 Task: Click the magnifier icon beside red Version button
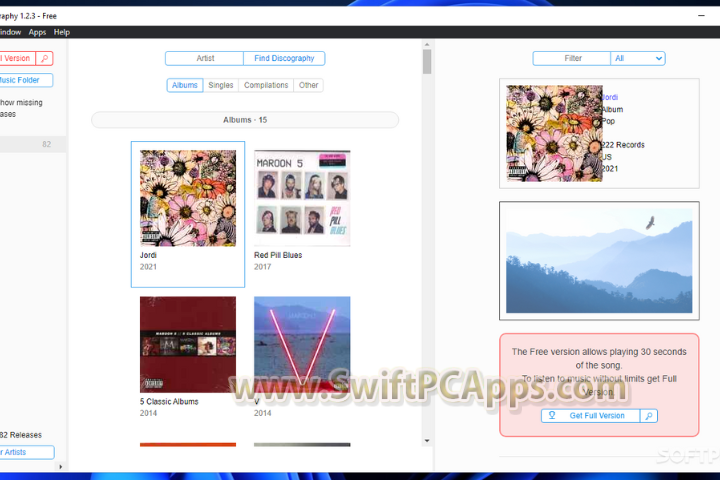[x=44, y=59]
